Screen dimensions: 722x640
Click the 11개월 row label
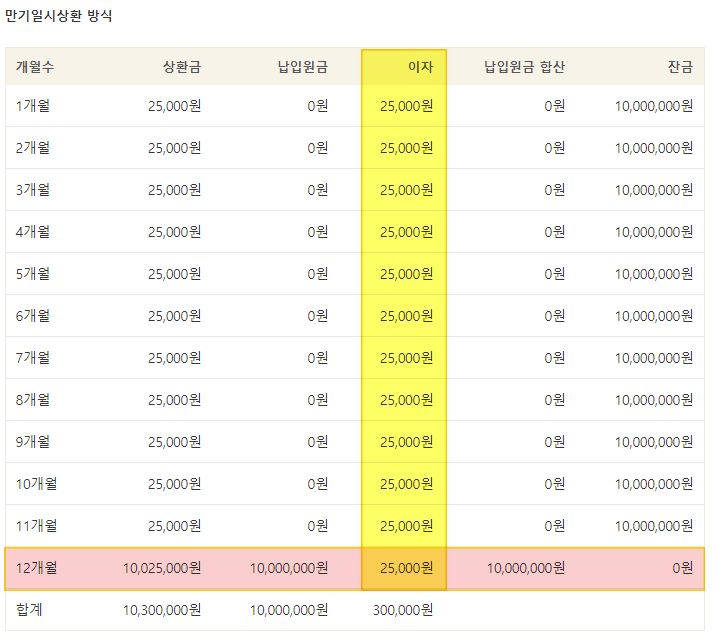point(36,526)
